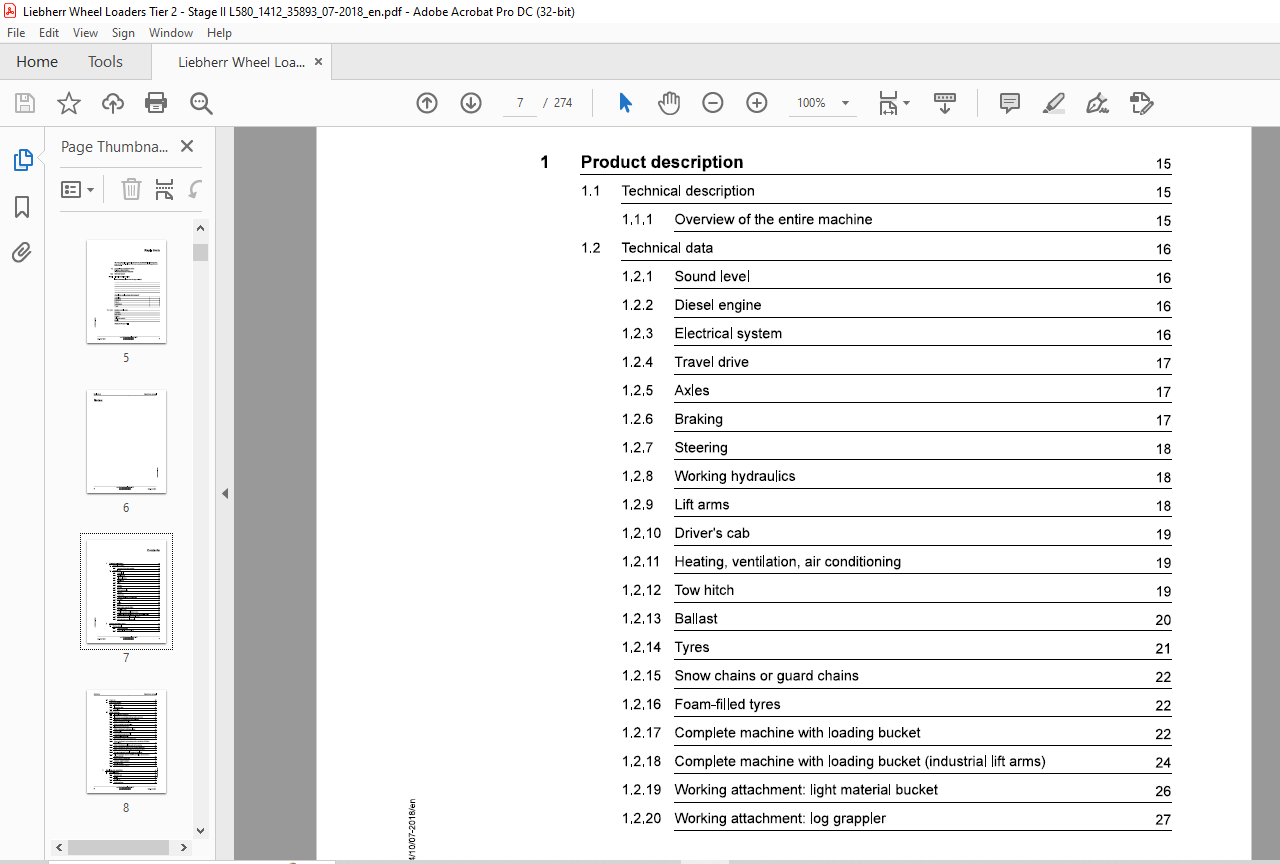Select the Highlight text pen tool

pyautogui.click(x=1053, y=103)
